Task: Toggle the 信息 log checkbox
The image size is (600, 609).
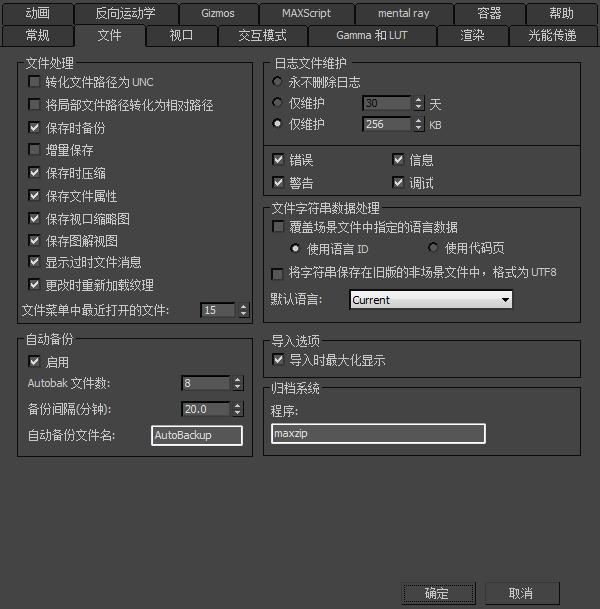Action: pos(398,160)
